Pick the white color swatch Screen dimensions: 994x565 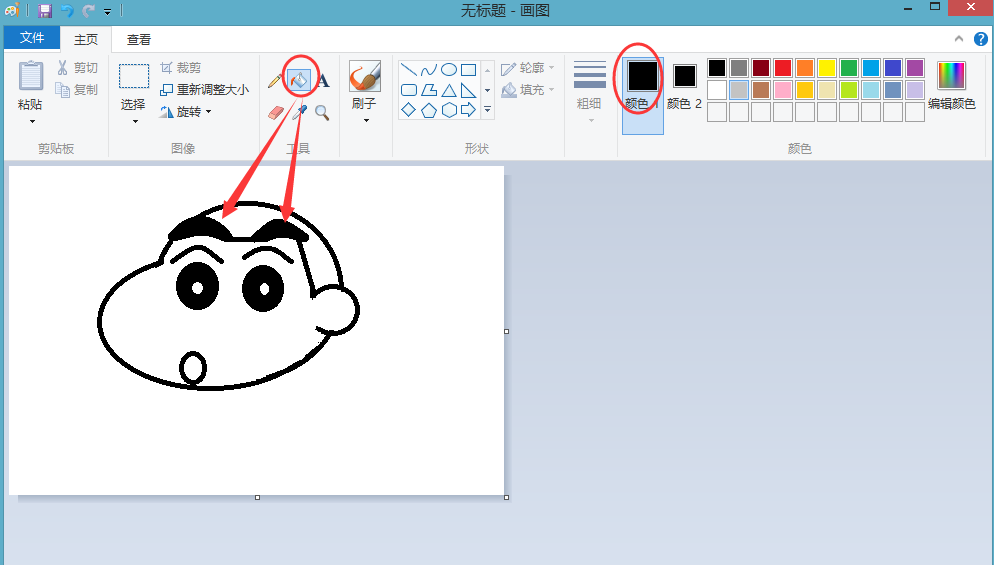coord(717,90)
